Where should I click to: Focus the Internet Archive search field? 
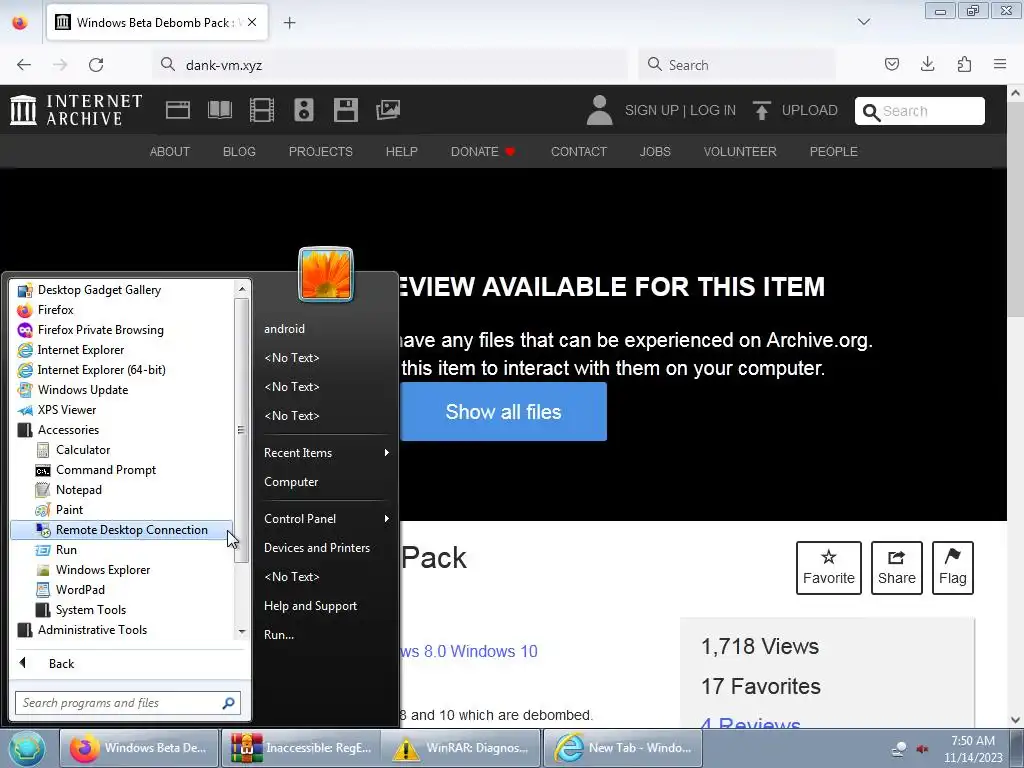tap(920, 111)
